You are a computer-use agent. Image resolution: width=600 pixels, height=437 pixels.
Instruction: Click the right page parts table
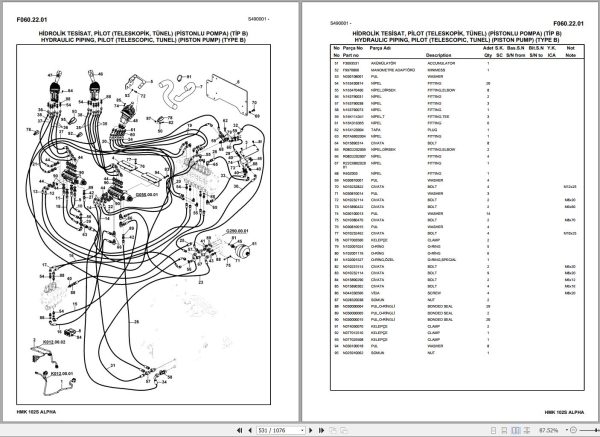[x=457, y=217]
